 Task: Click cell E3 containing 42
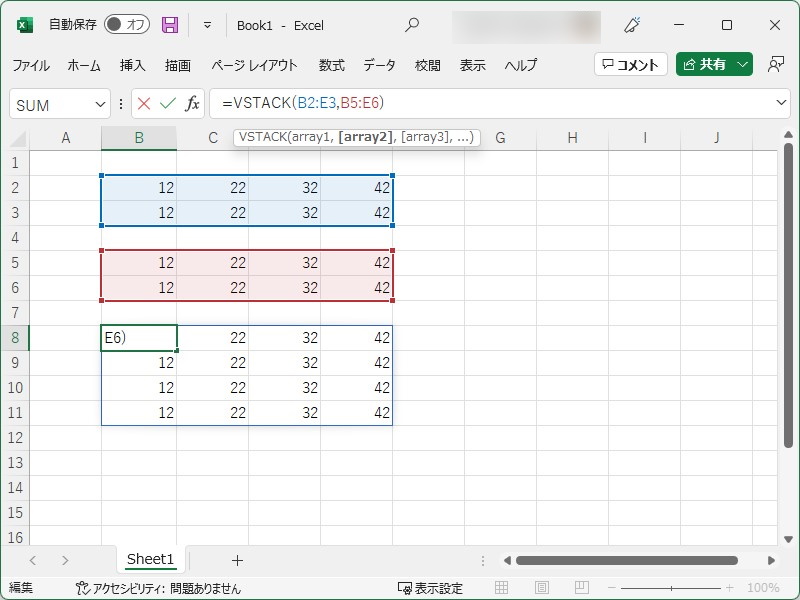[356, 213]
